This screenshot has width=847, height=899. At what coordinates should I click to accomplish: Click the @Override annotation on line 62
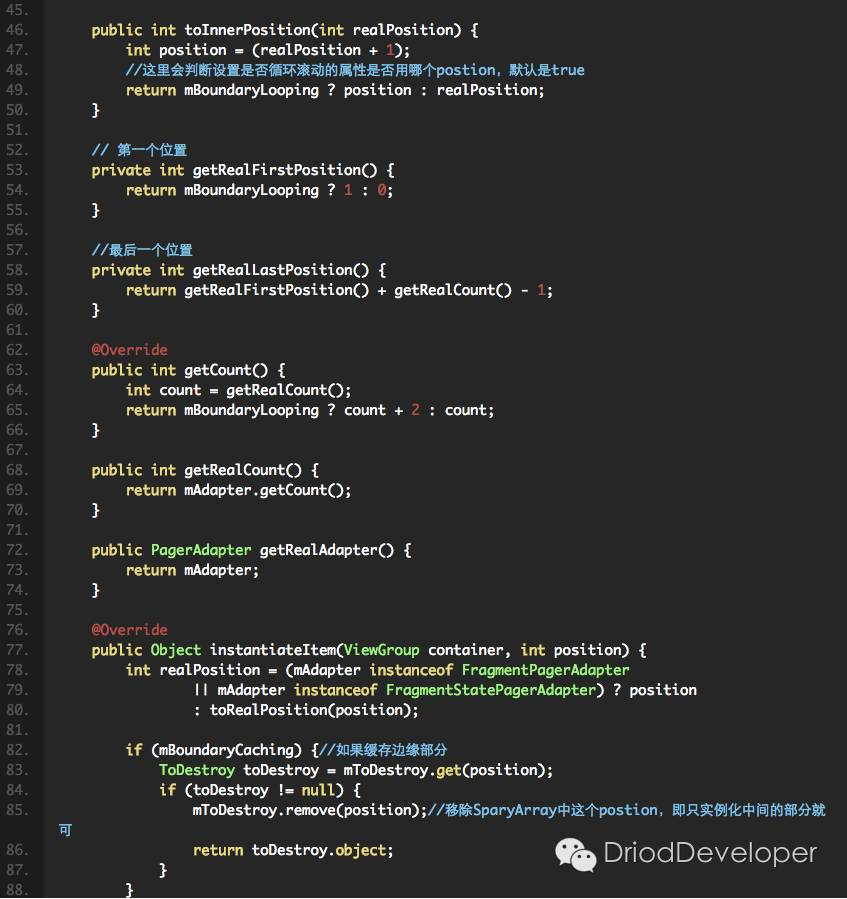coord(130,350)
